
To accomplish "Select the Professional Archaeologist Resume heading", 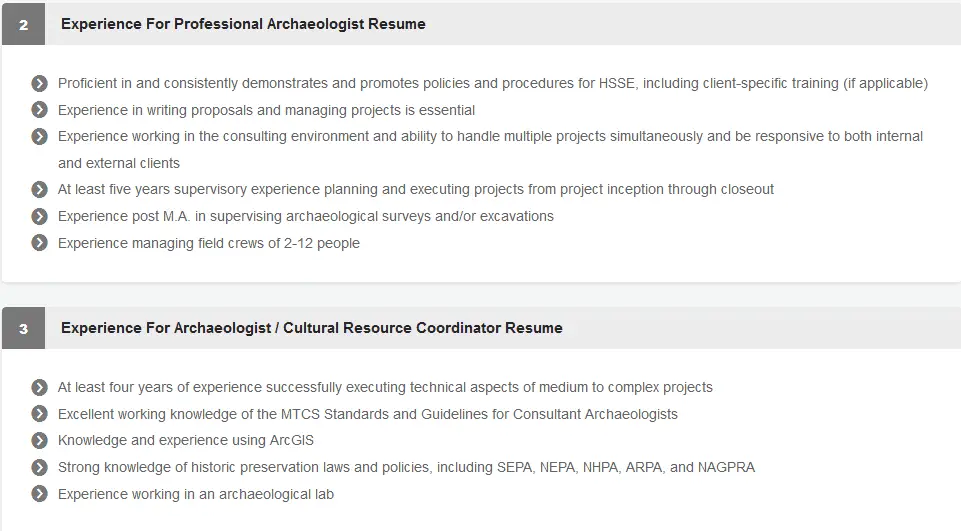I will pyautogui.click(x=243, y=24).
